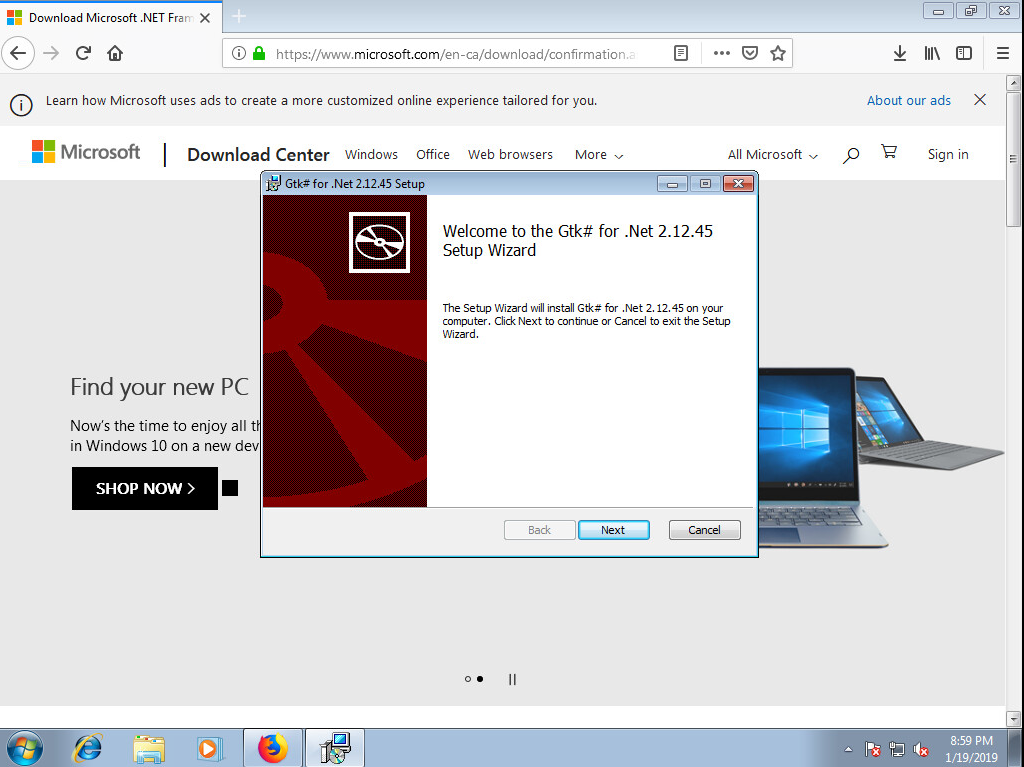Click scrollbar down arrow in Firefox
Viewport: 1024px width, 767px height.
pos(1013,719)
